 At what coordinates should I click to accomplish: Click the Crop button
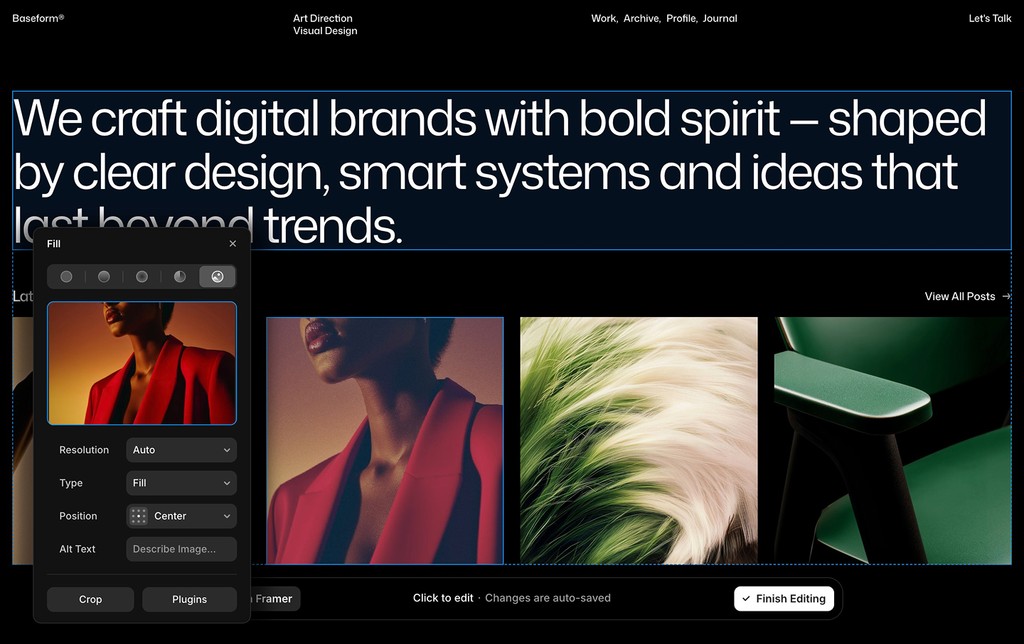coord(90,599)
